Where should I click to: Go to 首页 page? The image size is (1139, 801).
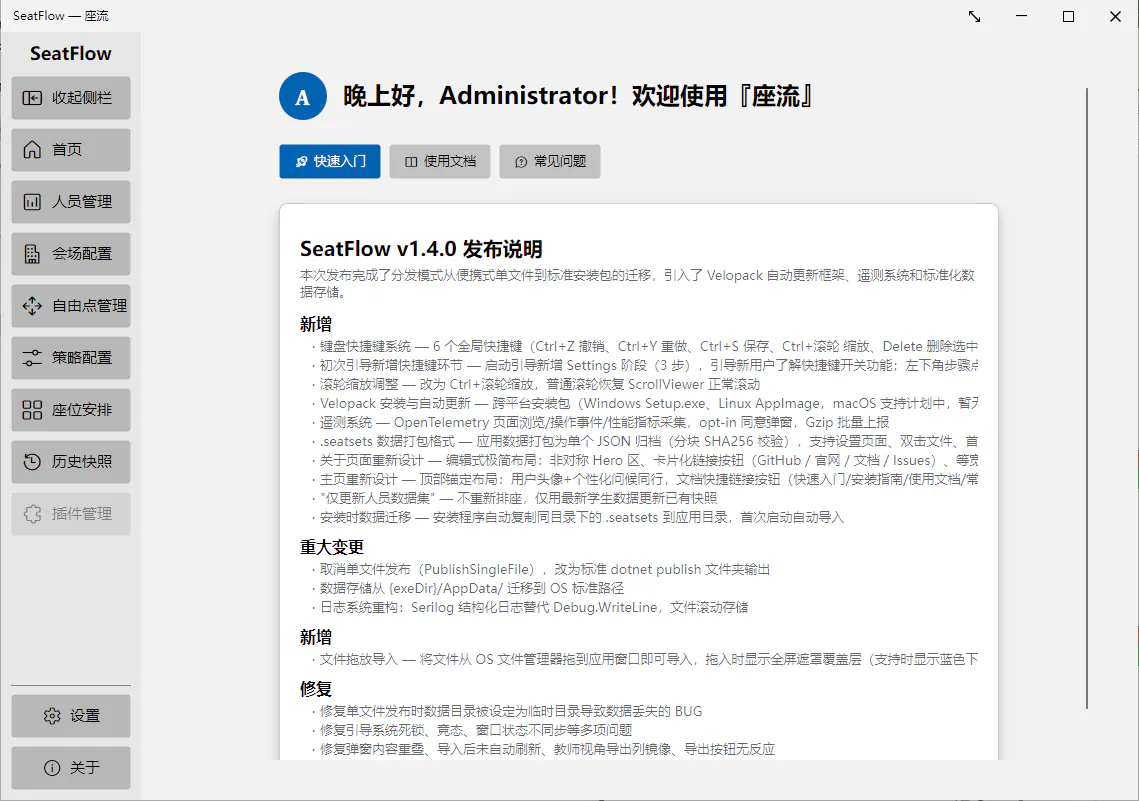point(71,150)
